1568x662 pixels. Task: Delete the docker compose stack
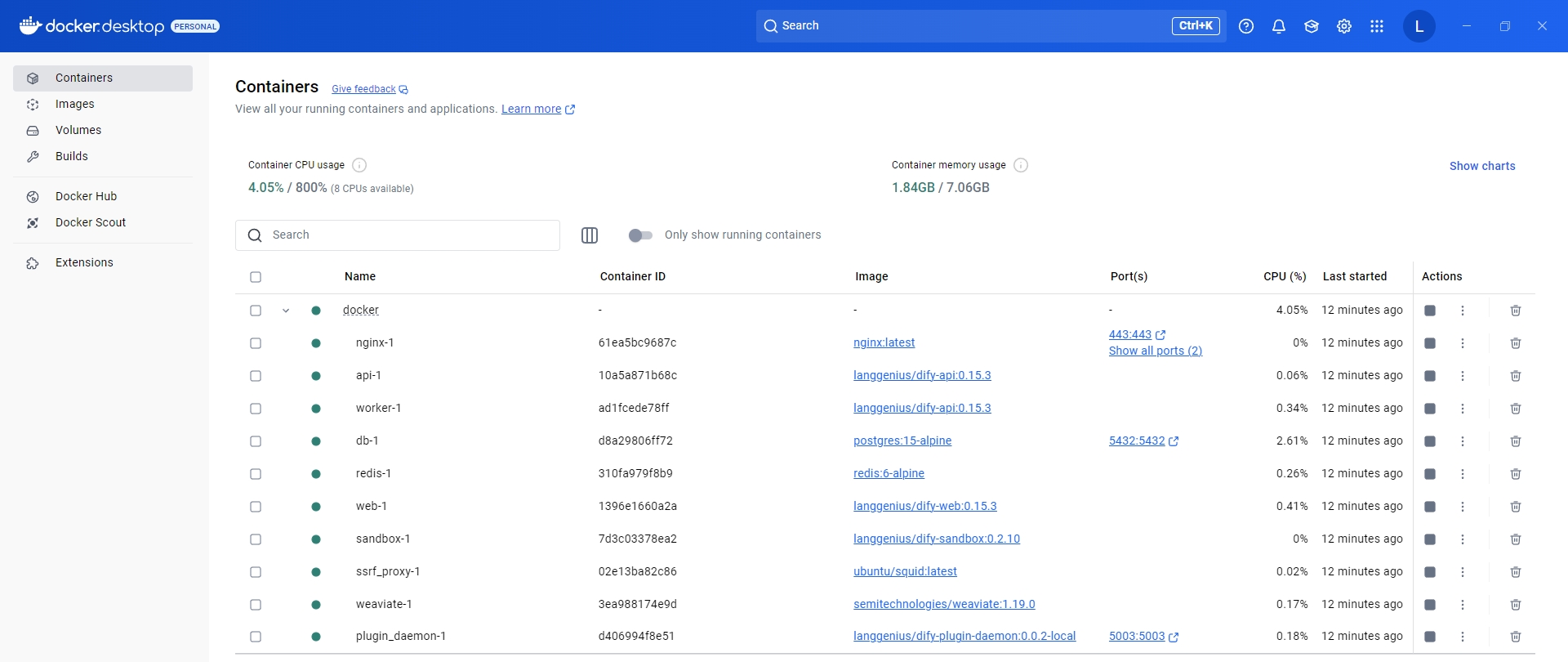[x=1516, y=311]
